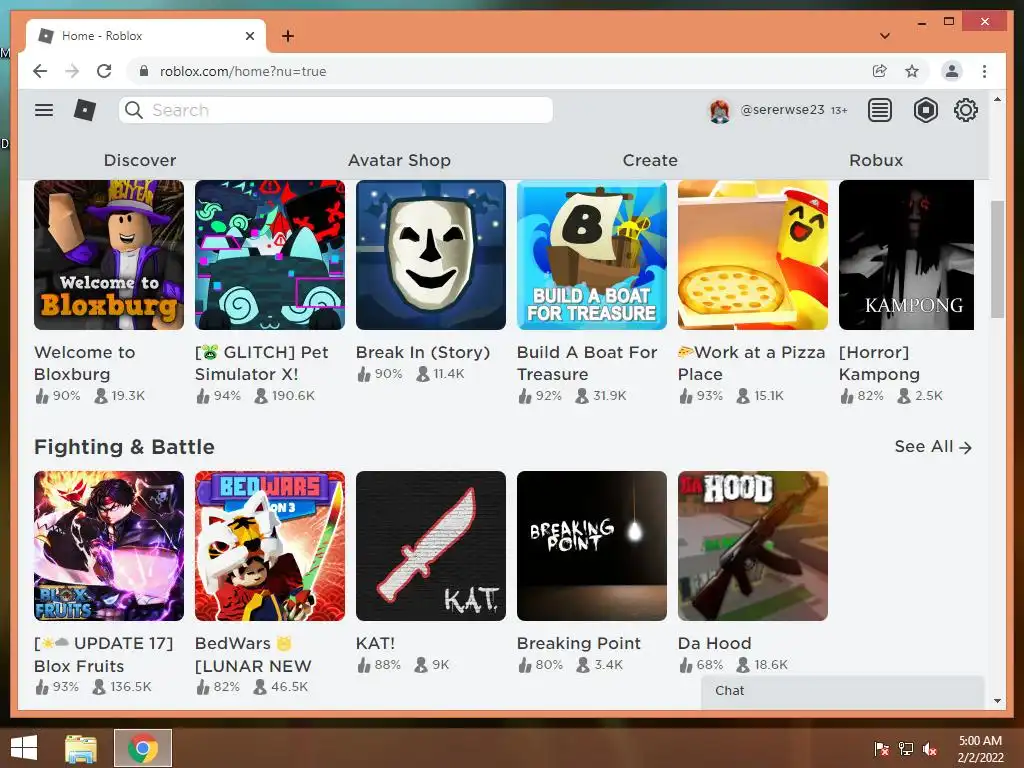Click the Blox Fruits game title
The width and height of the screenshot is (1024, 768).
pyautogui.click(x=103, y=654)
